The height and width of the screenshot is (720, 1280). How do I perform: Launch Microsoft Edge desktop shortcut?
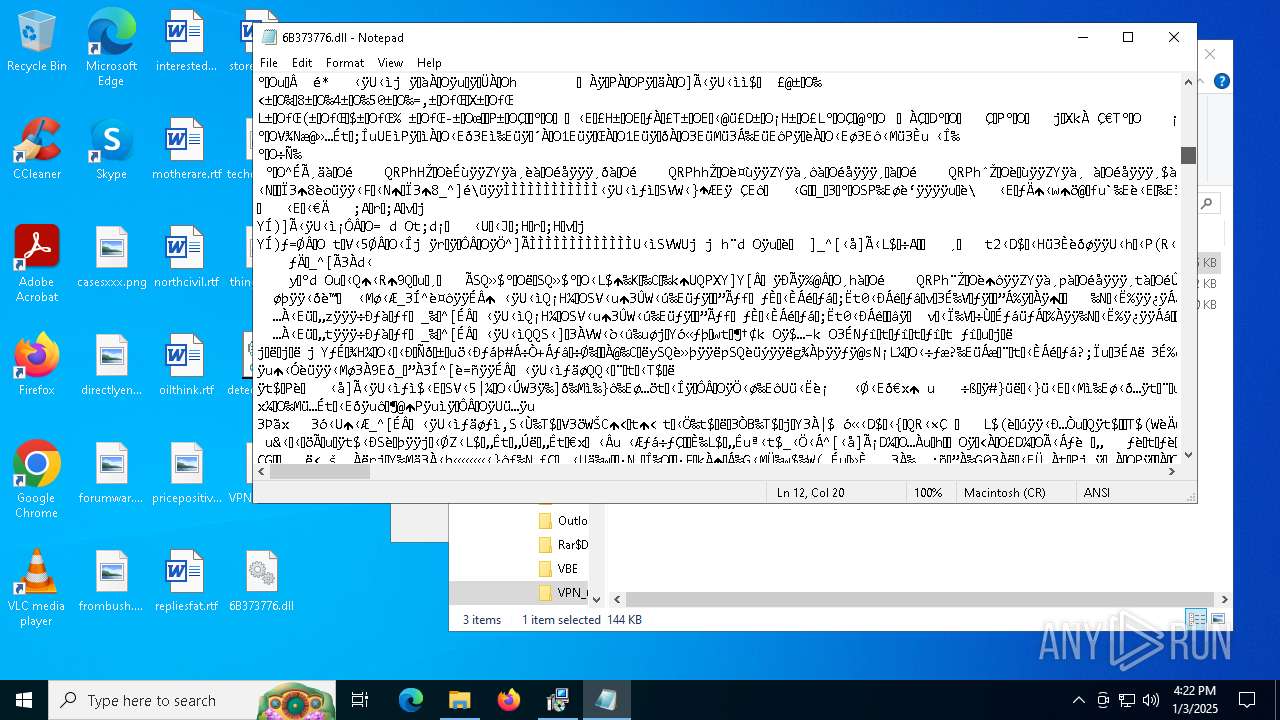[x=111, y=48]
